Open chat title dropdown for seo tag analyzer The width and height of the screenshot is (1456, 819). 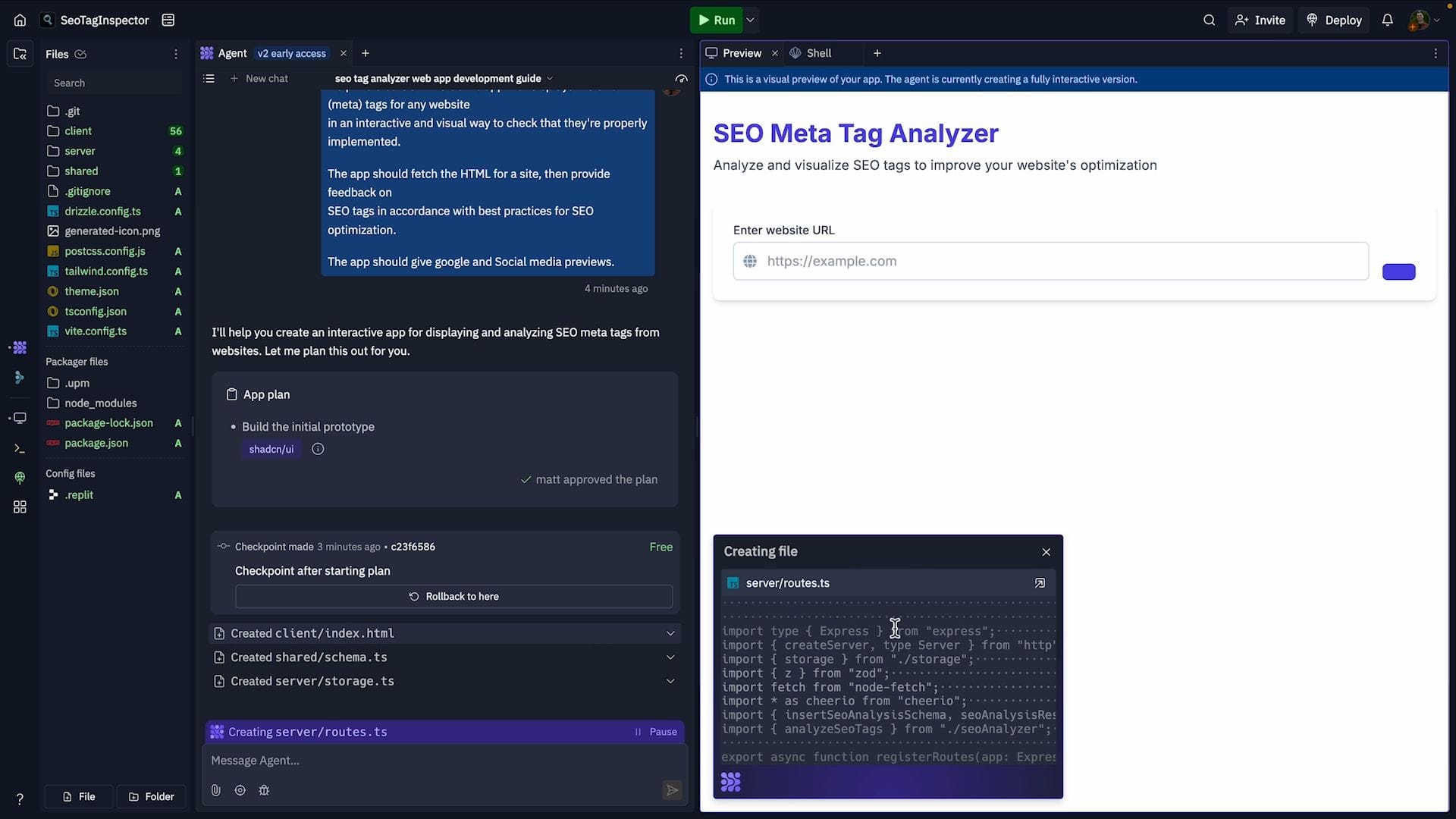pos(550,79)
